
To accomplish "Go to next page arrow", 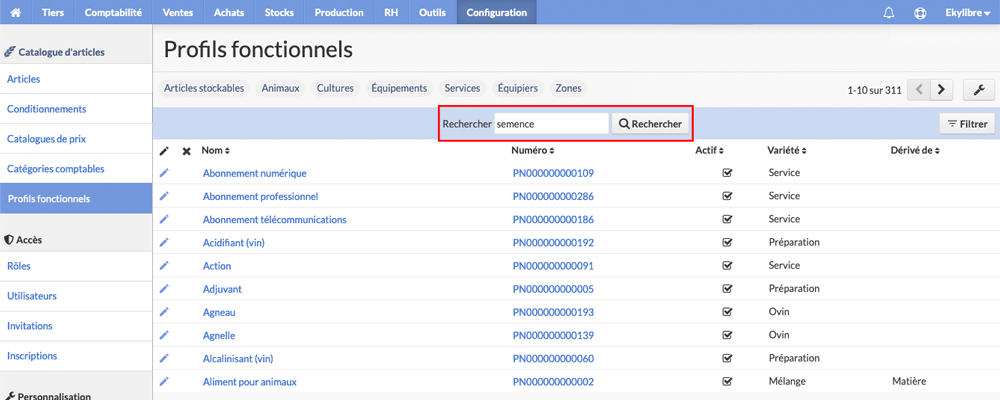I will 941,90.
